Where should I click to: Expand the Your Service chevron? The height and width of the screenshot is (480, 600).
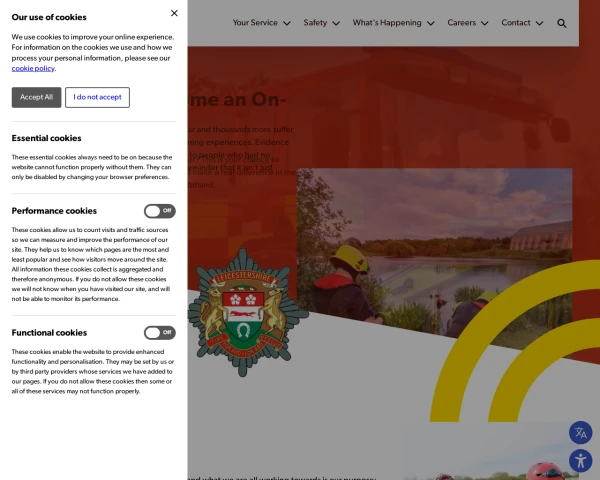[287, 23]
